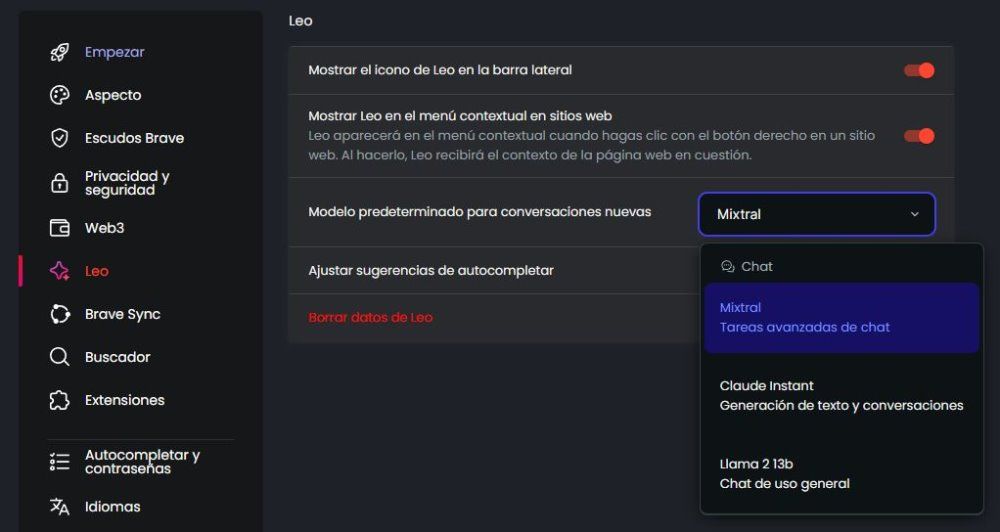Click the Empezar rocket icon
This screenshot has height=532, width=1000.
point(60,52)
